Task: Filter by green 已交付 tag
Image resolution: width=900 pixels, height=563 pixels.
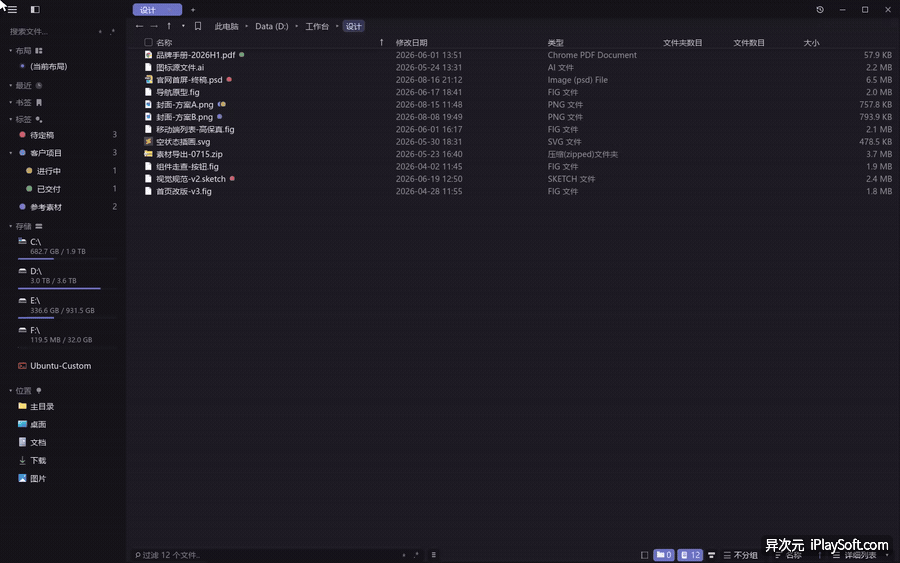Action: 48,189
